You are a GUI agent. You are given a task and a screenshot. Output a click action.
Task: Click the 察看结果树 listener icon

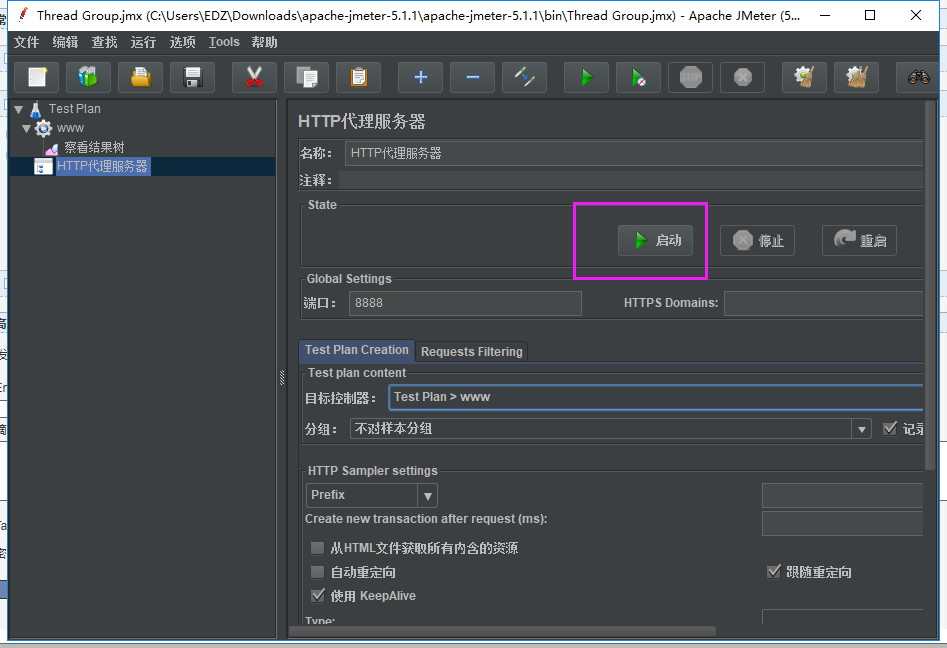pos(52,148)
